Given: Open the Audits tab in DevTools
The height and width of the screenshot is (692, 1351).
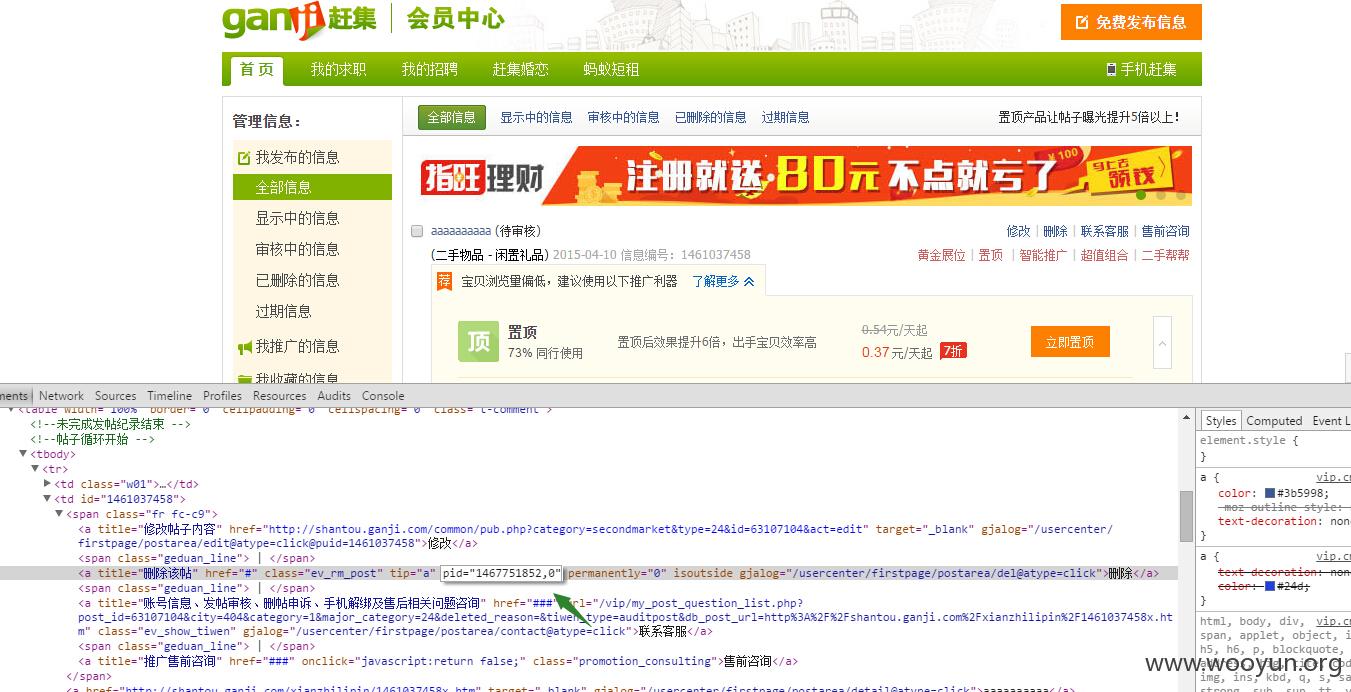Looking at the screenshot, I should (x=334, y=396).
